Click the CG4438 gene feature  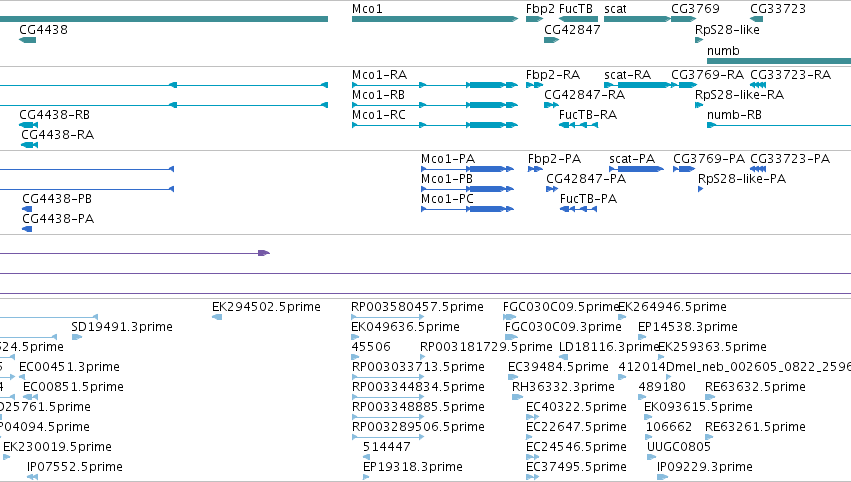pos(27,40)
